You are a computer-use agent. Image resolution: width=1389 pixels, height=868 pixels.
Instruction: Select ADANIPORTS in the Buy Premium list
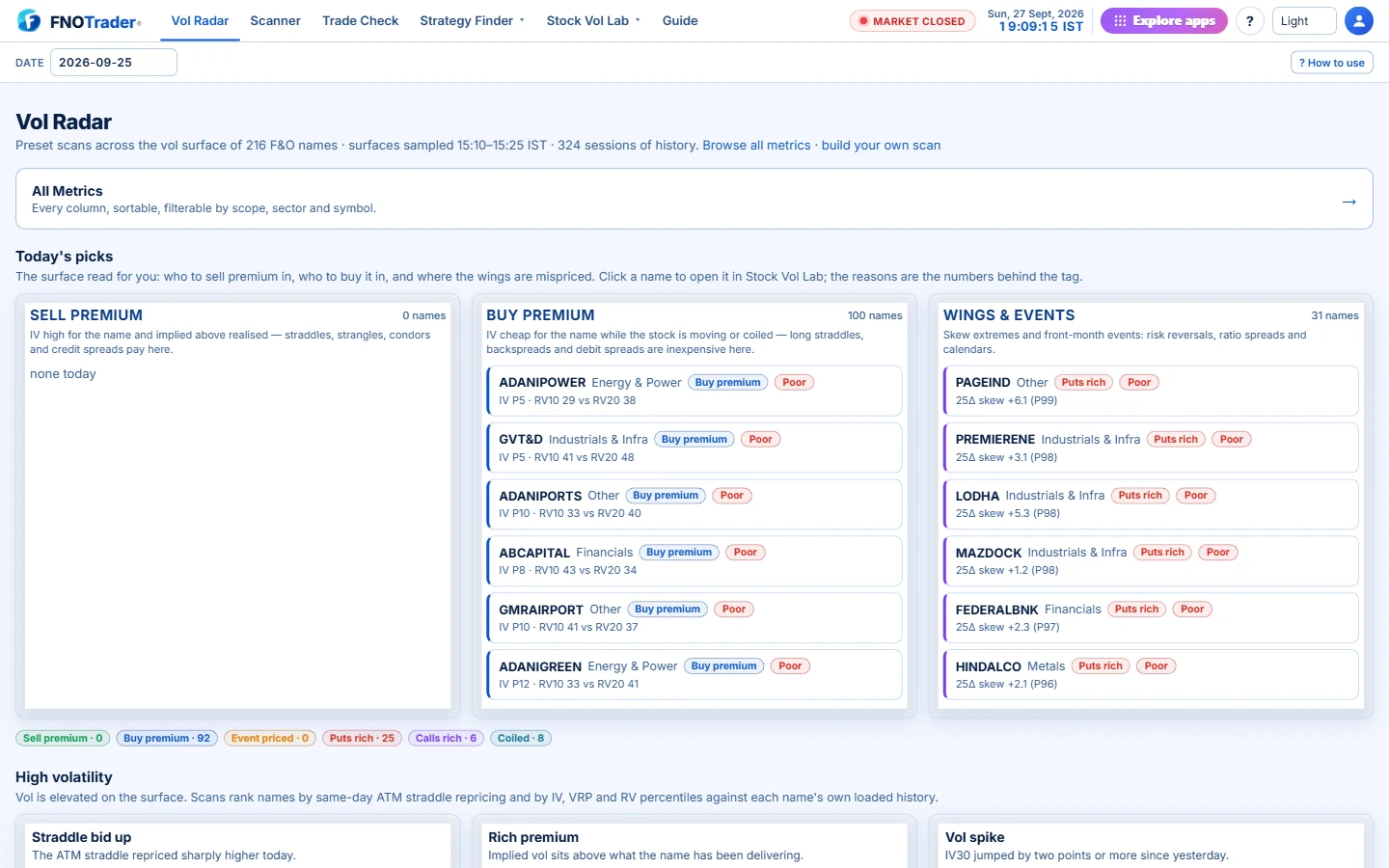(694, 504)
